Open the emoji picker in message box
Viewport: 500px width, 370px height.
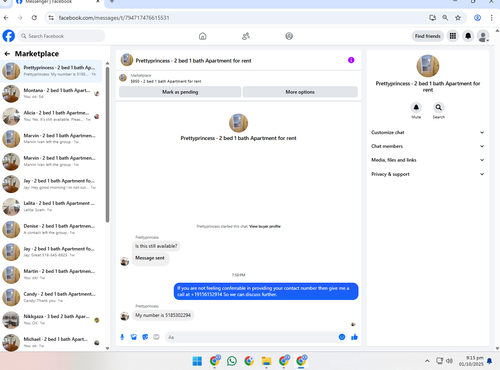coord(342,337)
